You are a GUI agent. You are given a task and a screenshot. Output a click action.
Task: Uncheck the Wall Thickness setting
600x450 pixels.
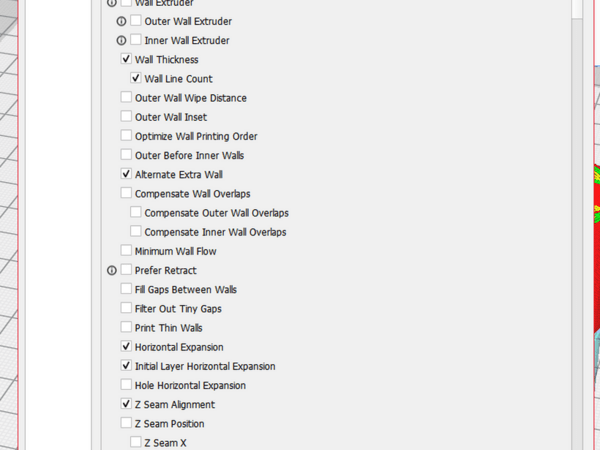coord(126,60)
